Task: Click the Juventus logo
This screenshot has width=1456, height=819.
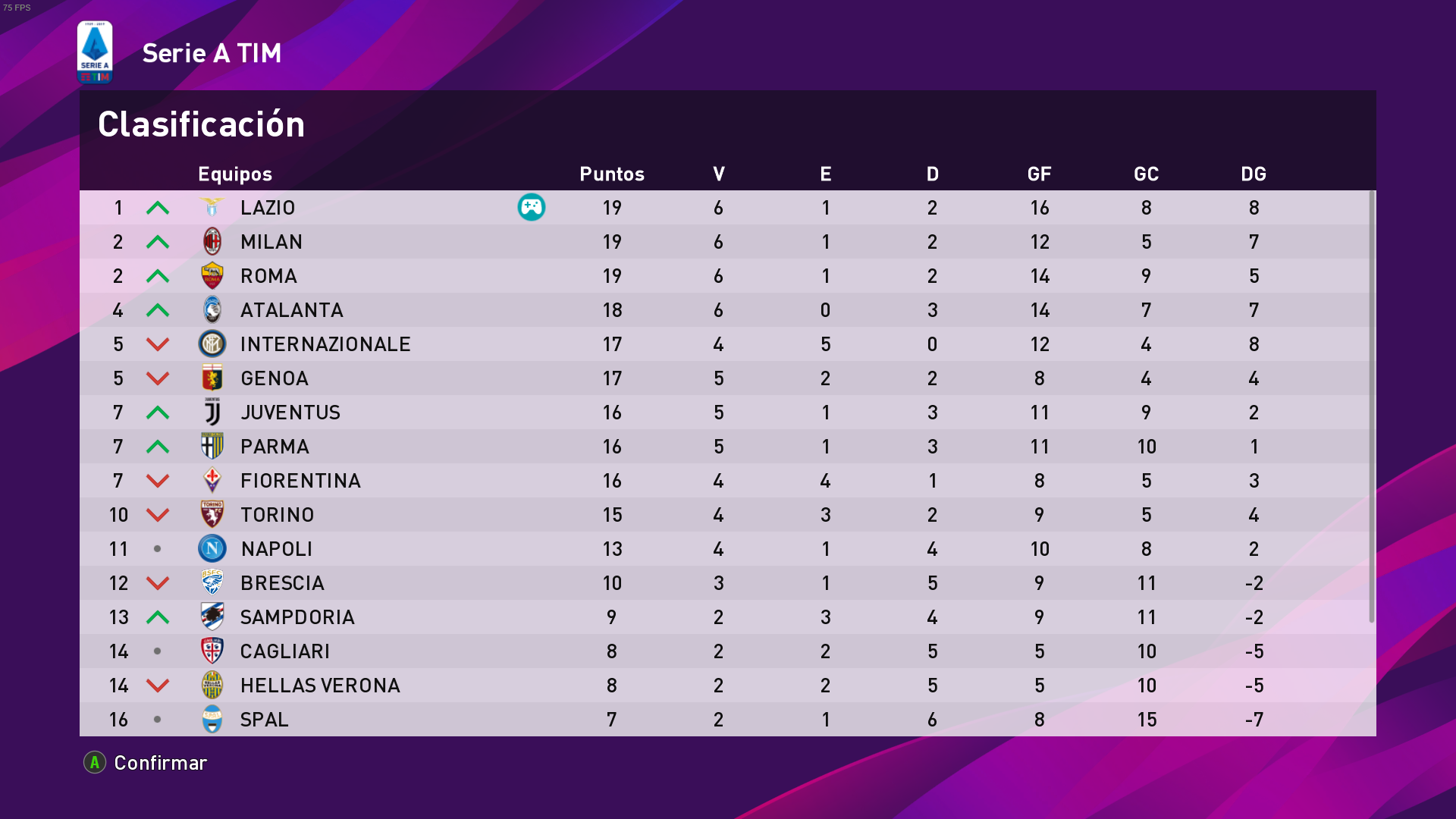Action: (212, 413)
